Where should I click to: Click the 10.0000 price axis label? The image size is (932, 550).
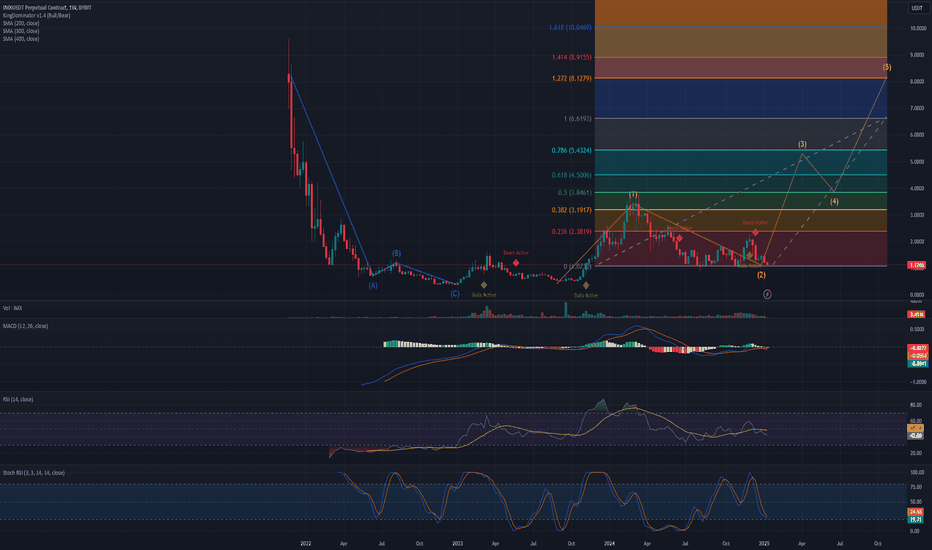[918, 28]
